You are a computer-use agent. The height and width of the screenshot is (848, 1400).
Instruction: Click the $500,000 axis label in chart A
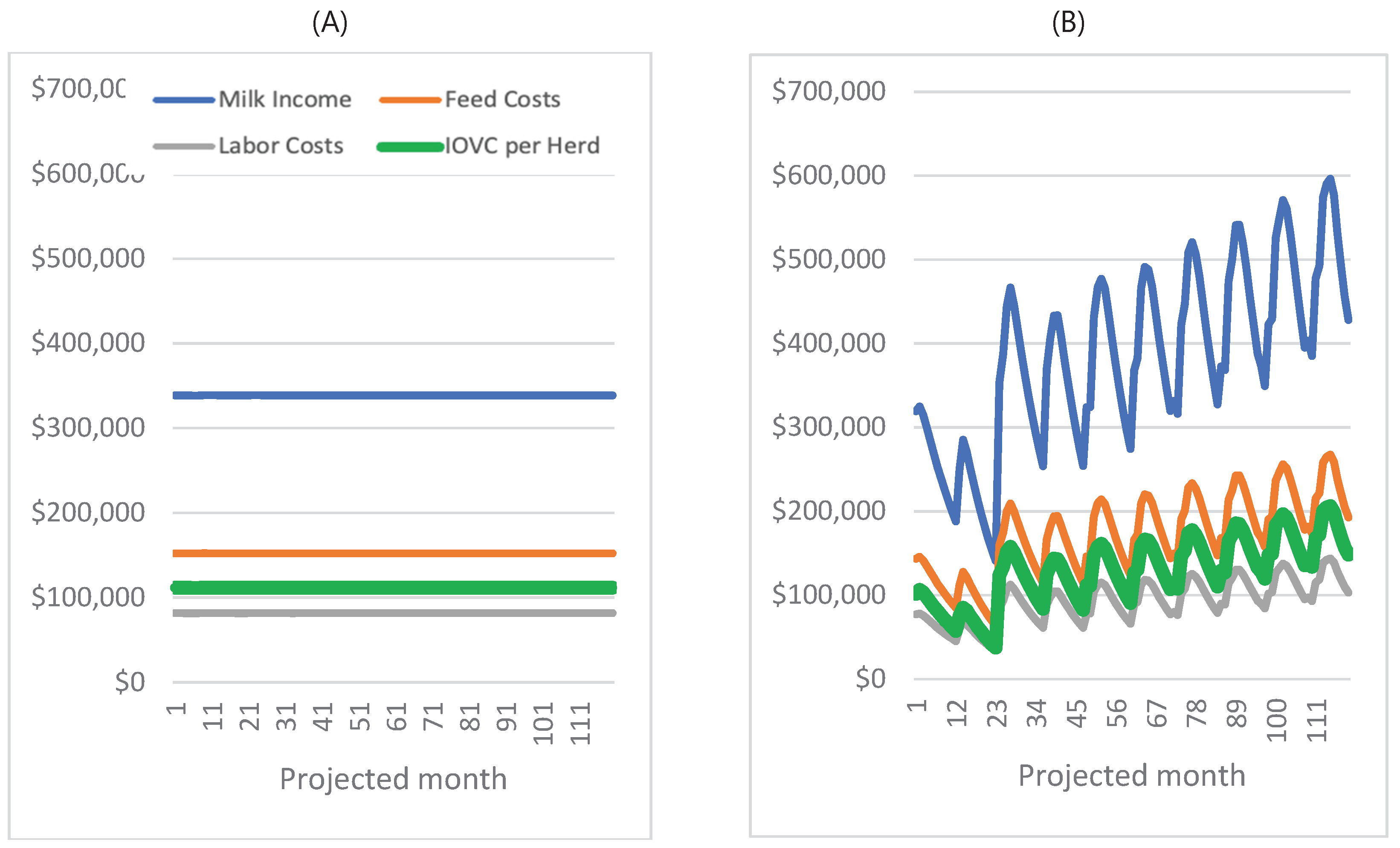tap(88, 258)
